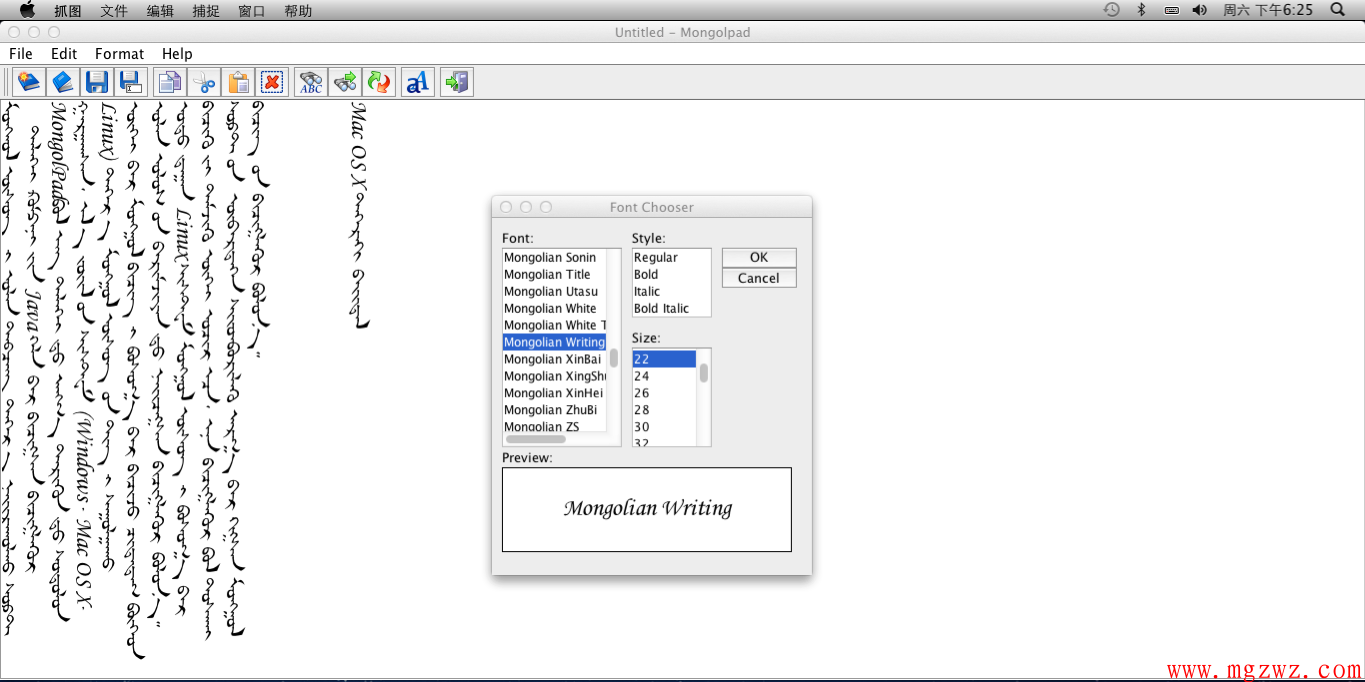Open Find with the binoculars ABC icon
This screenshot has height=682, width=1365.
[x=311, y=82]
